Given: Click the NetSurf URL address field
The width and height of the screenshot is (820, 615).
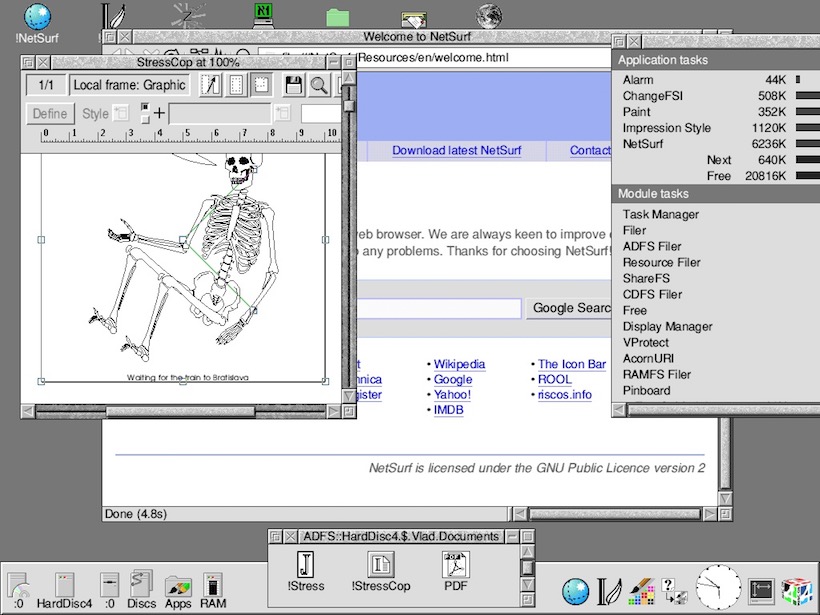Looking at the screenshot, I should pyautogui.click(x=483, y=58).
